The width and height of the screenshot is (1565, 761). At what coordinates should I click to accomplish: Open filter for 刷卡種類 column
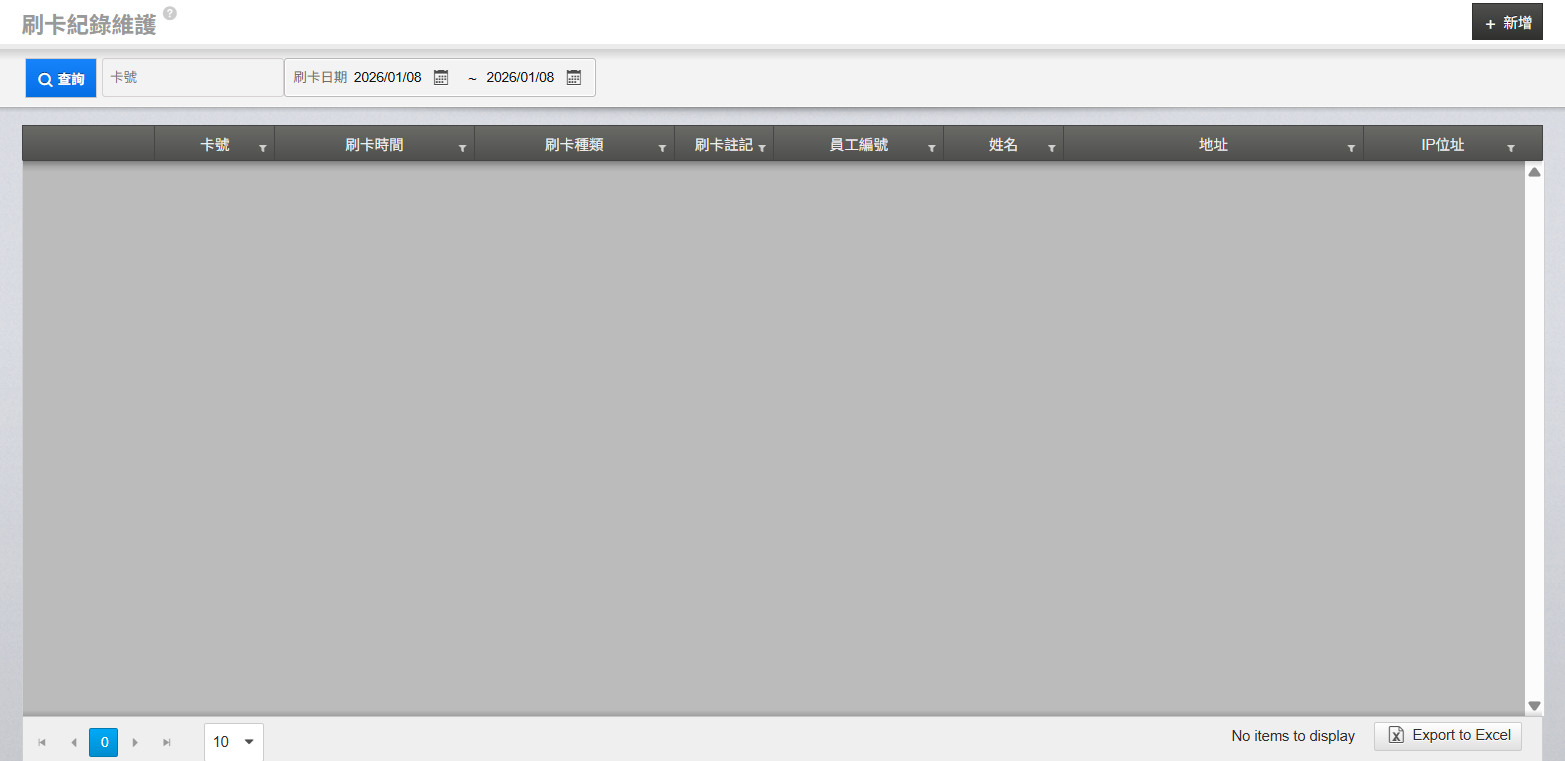coord(662,147)
